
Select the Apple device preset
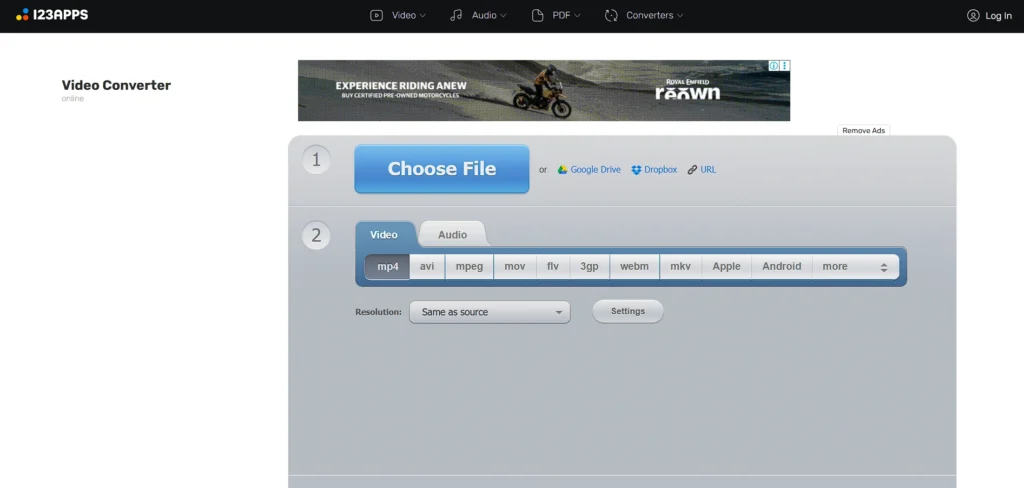point(727,267)
